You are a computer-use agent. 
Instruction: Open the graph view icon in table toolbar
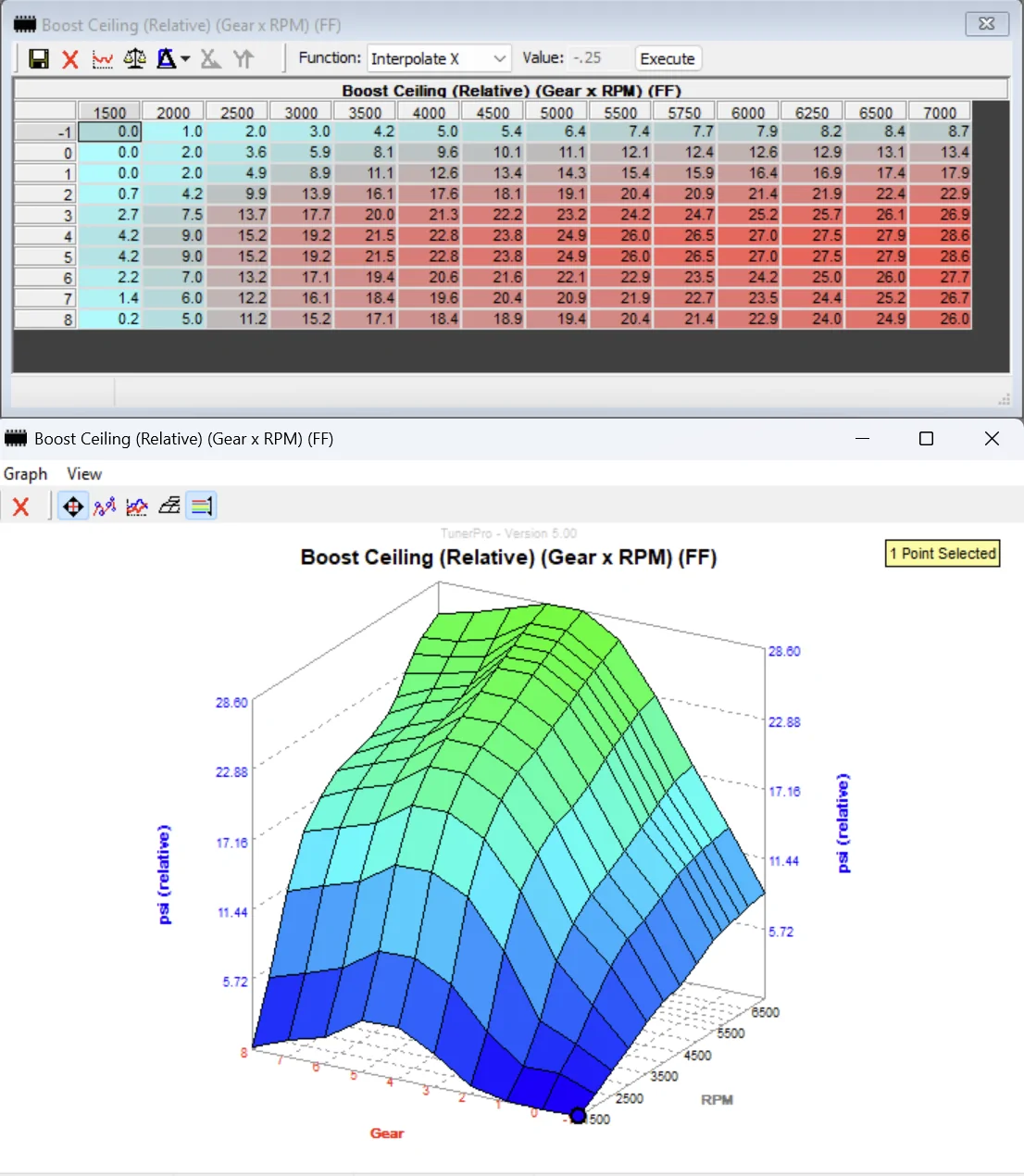click(103, 59)
